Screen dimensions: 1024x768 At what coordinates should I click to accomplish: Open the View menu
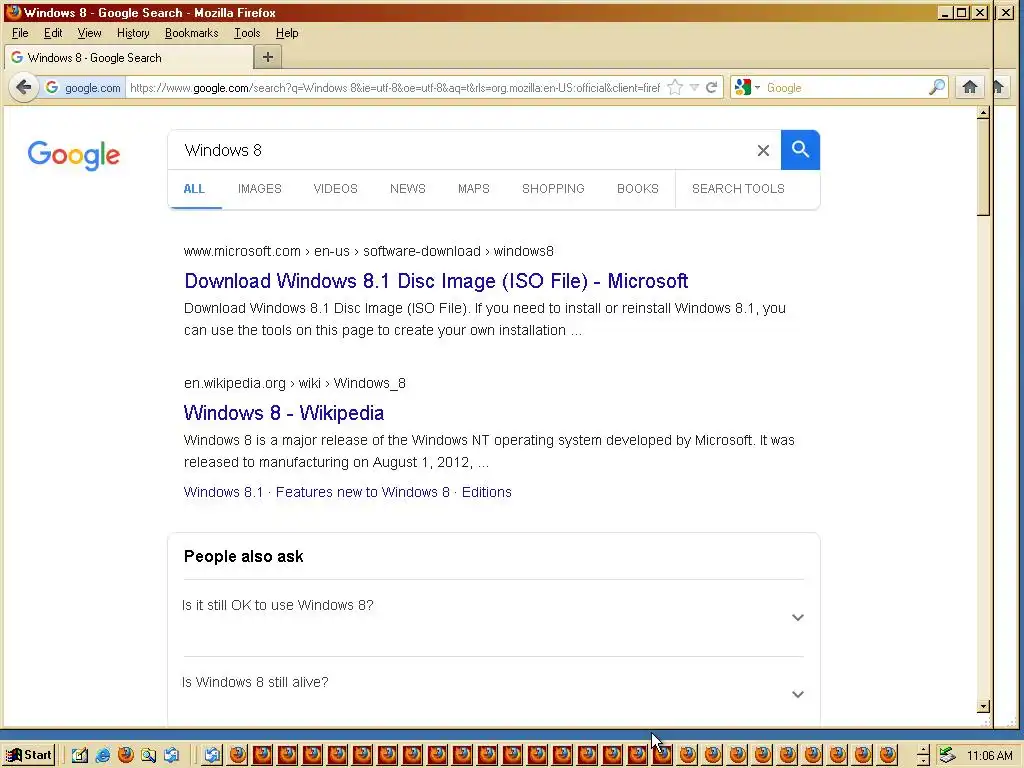coord(89,33)
